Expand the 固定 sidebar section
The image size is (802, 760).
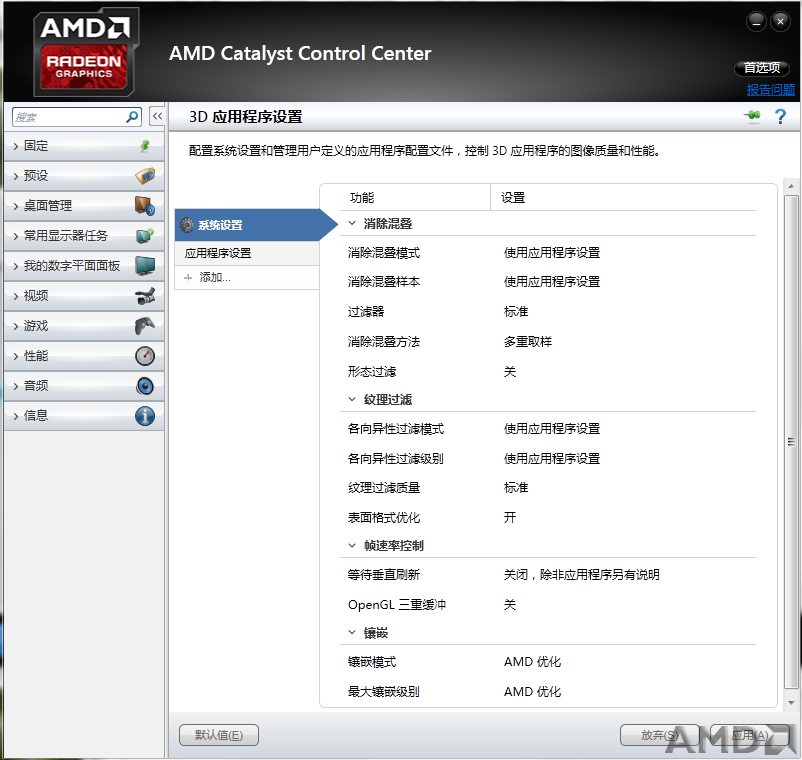pyautogui.click(x=84, y=146)
